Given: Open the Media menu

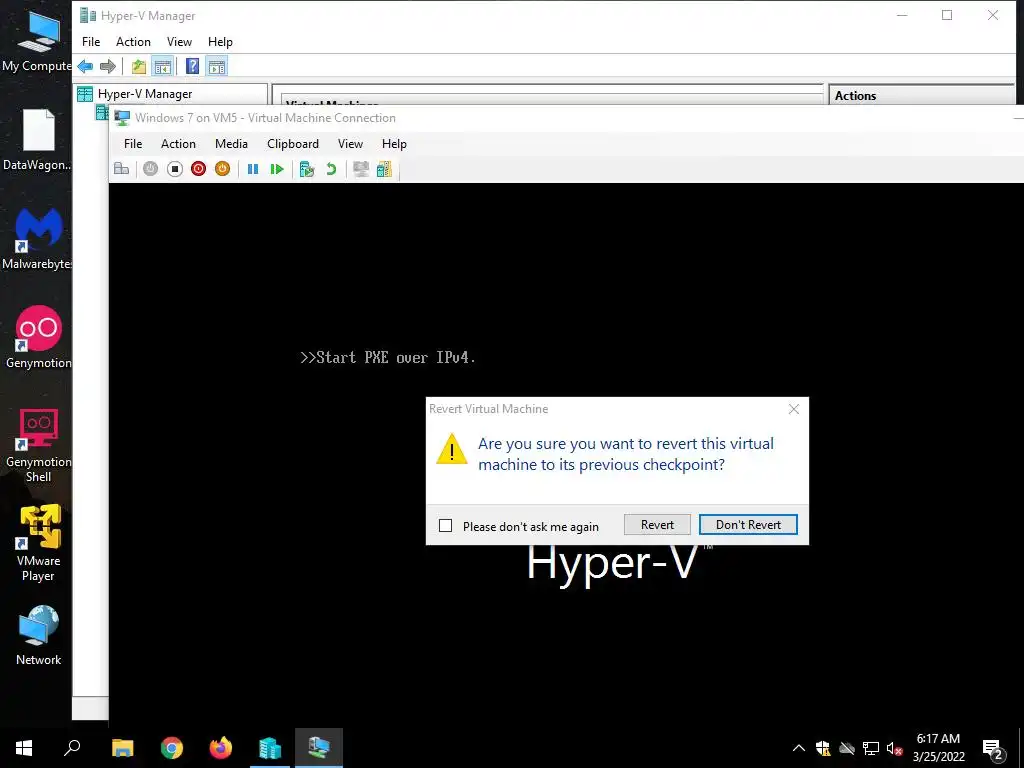Looking at the screenshot, I should click(231, 144).
